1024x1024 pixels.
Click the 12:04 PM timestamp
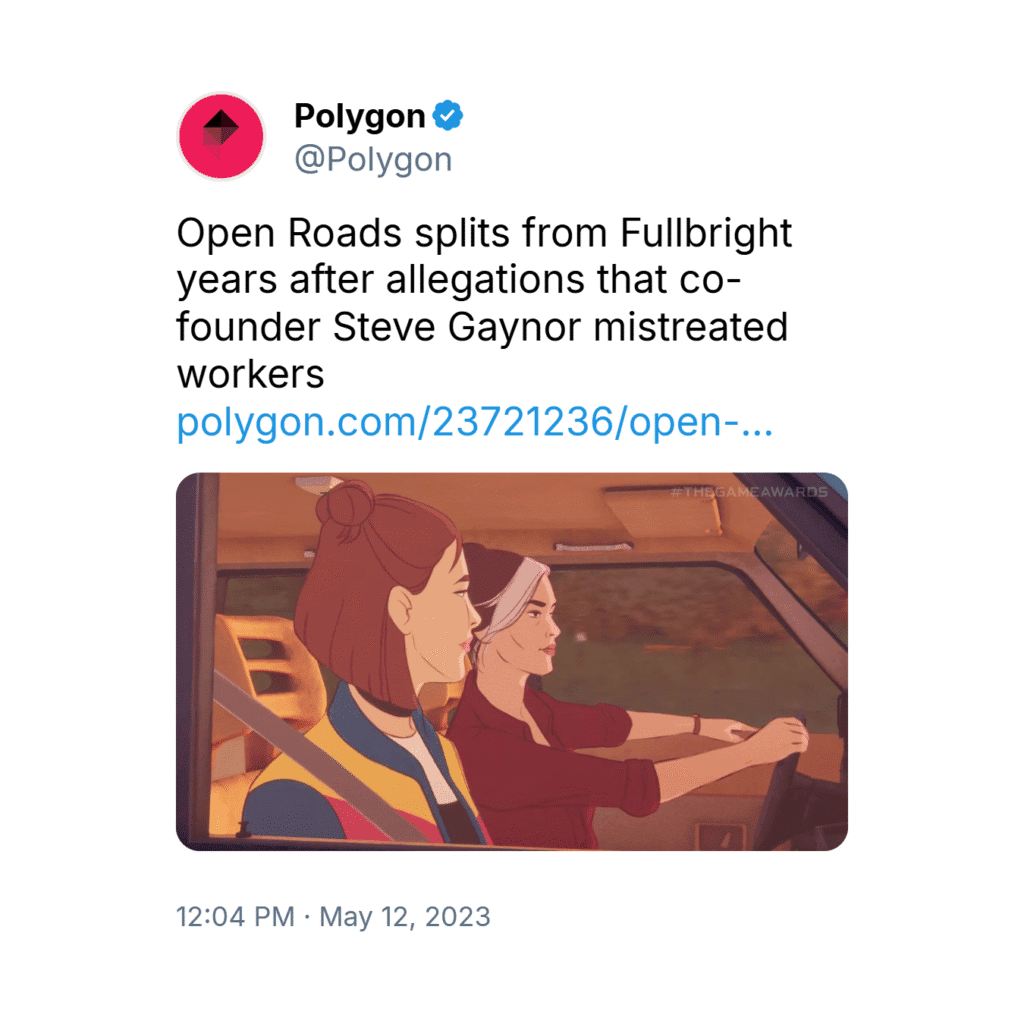pos(235,916)
